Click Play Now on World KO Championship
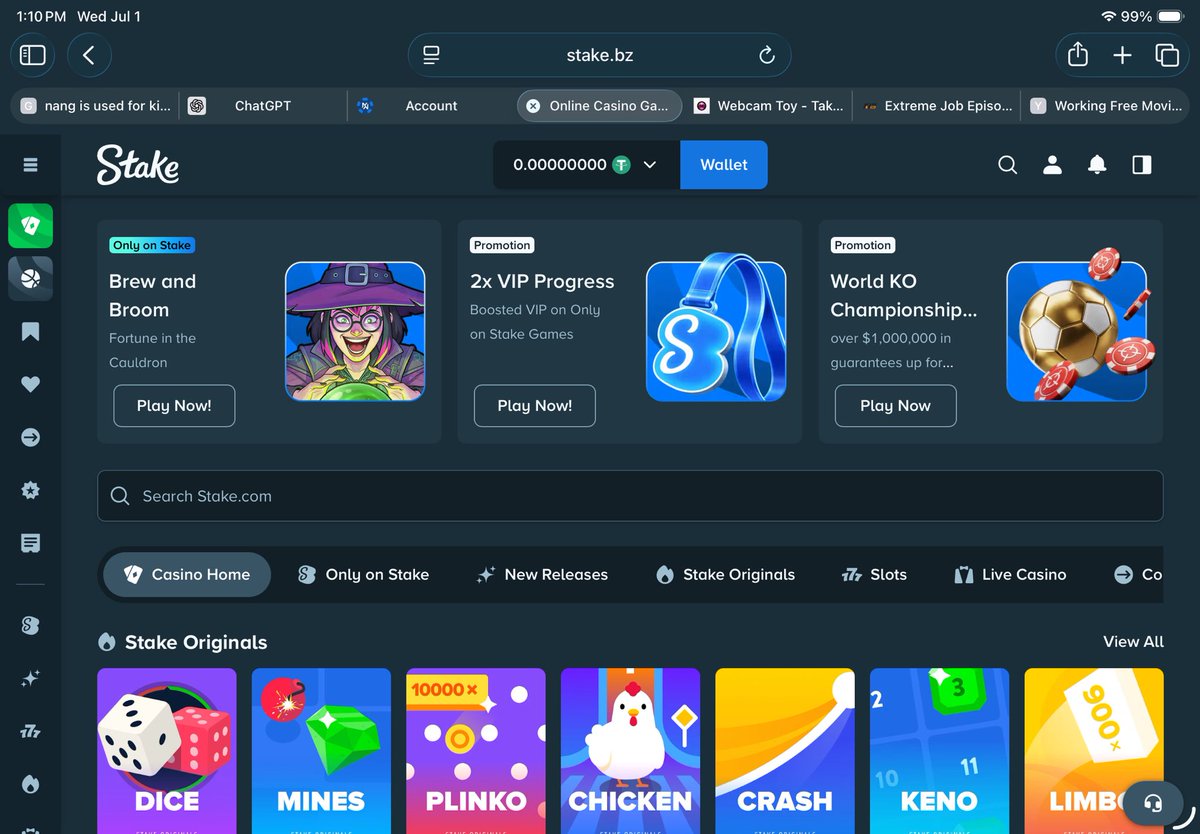The image size is (1200, 834). [895, 405]
